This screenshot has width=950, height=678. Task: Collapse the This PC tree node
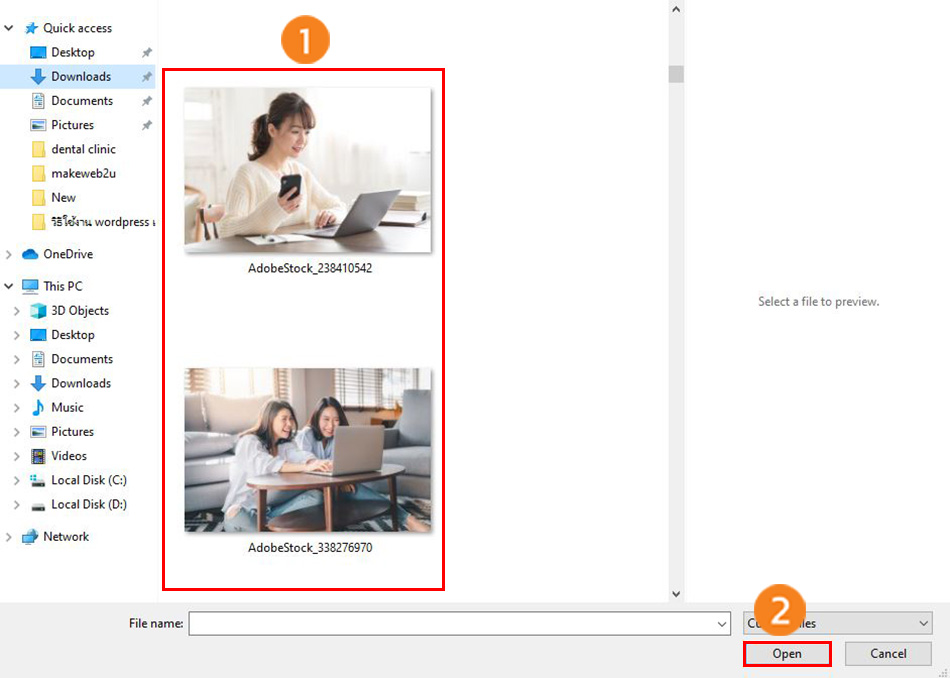[9, 286]
